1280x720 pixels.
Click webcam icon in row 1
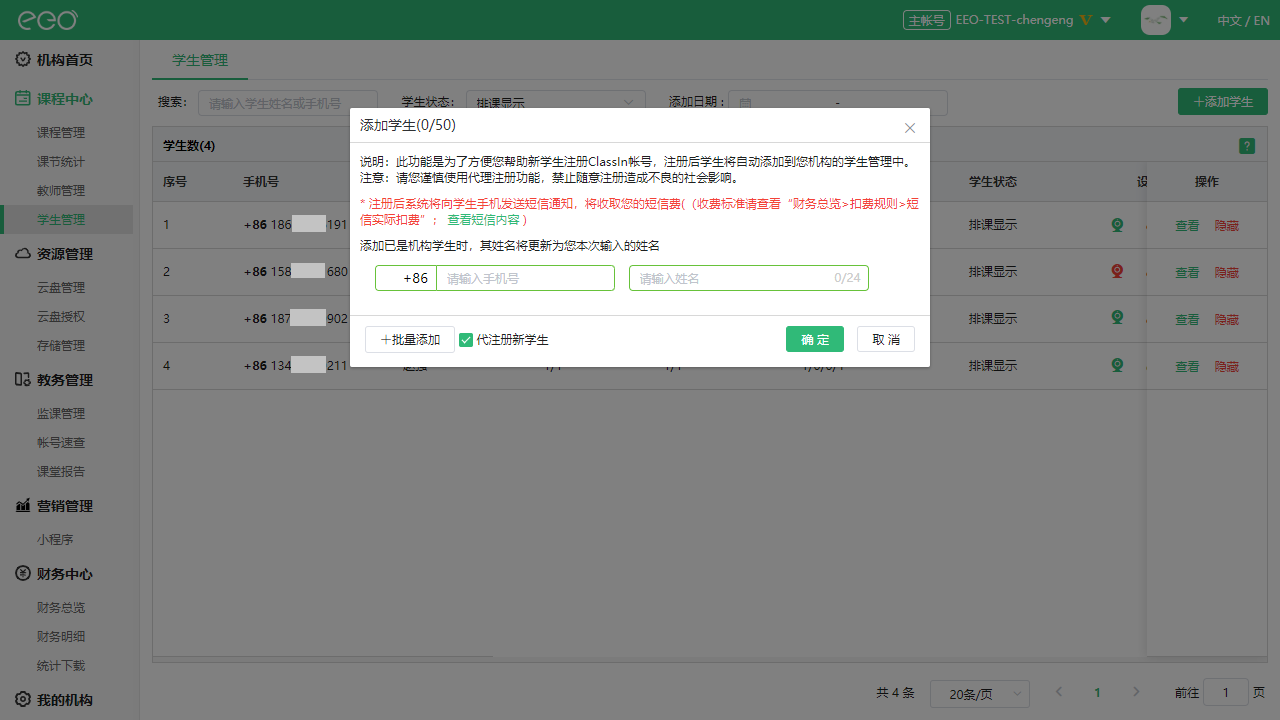1118,225
